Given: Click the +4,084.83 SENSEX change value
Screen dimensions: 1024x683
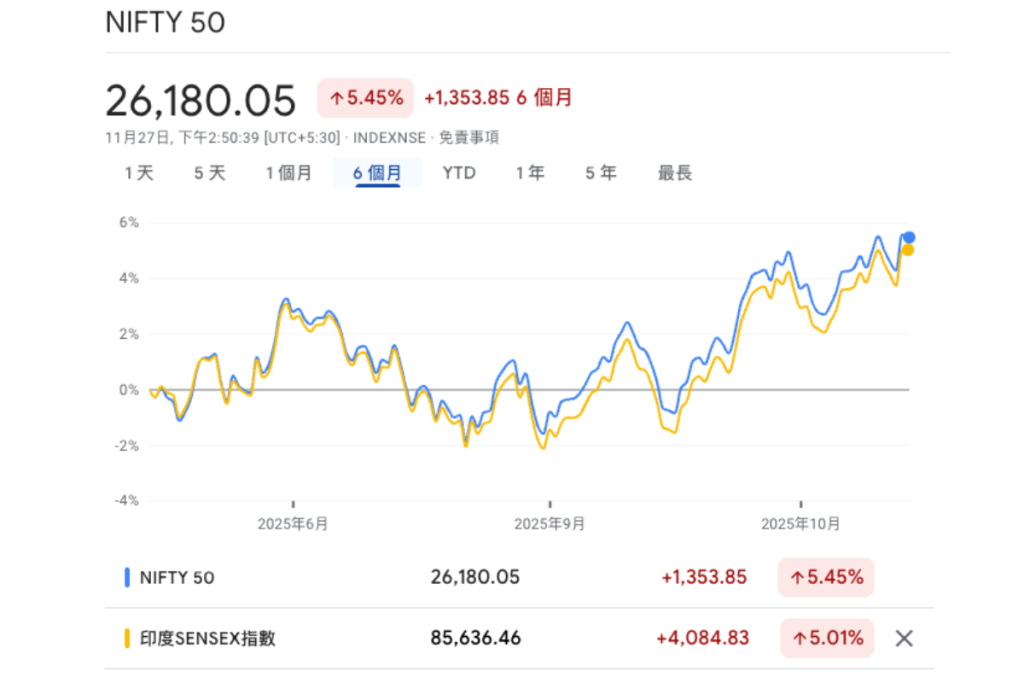Looking at the screenshot, I should point(703,638).
